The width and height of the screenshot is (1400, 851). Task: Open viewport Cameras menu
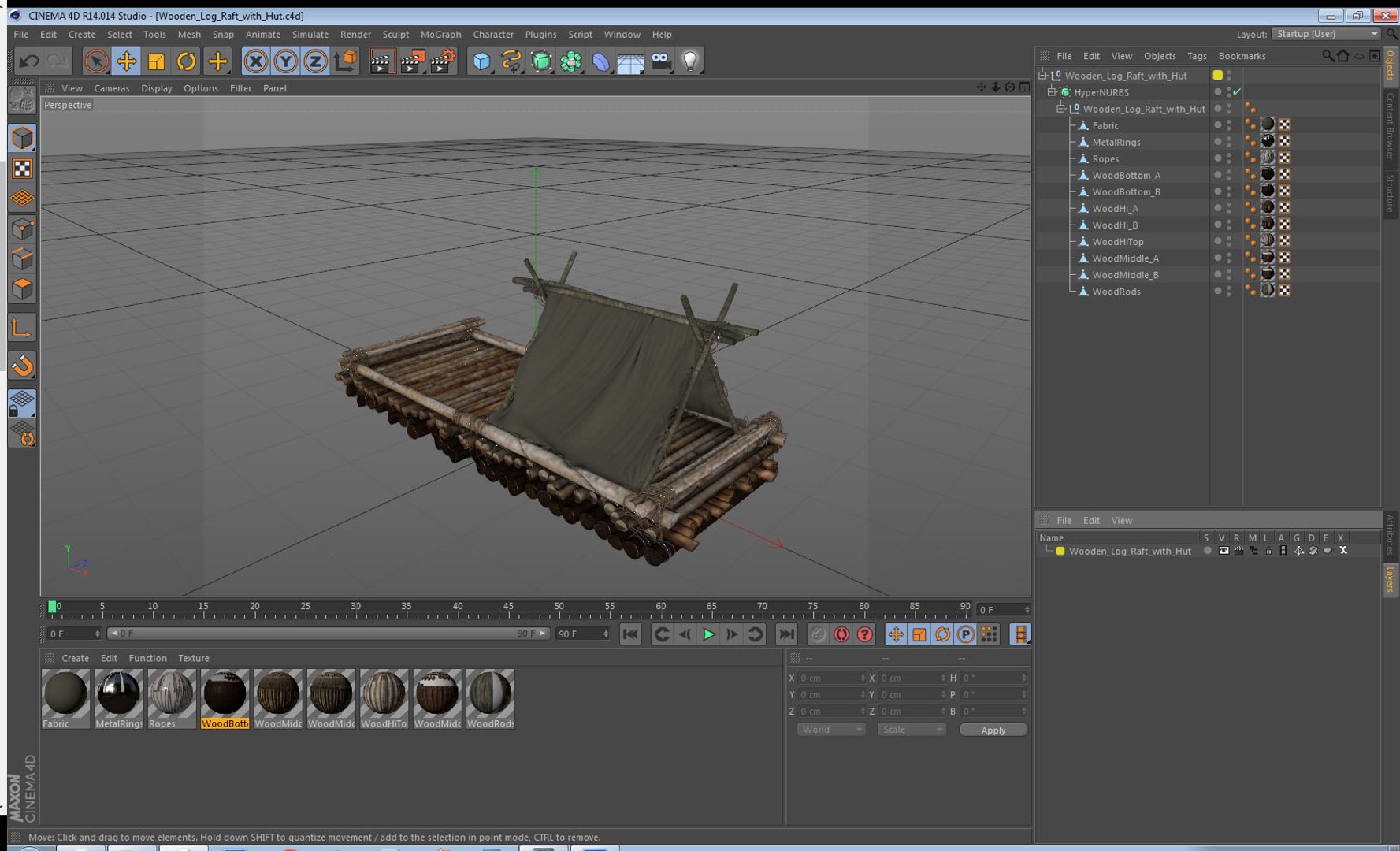coord(111,88)
